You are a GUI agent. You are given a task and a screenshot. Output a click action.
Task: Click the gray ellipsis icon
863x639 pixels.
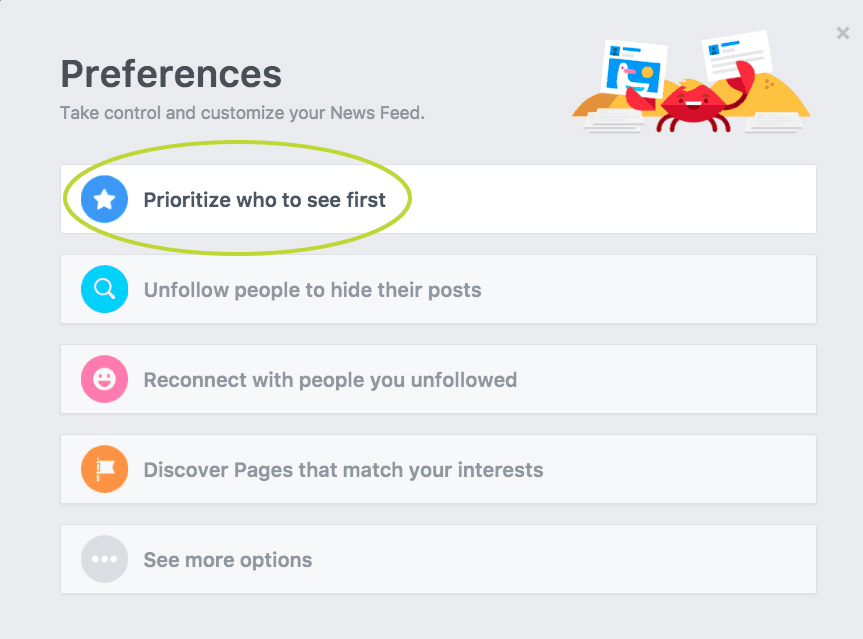point(104,559)
